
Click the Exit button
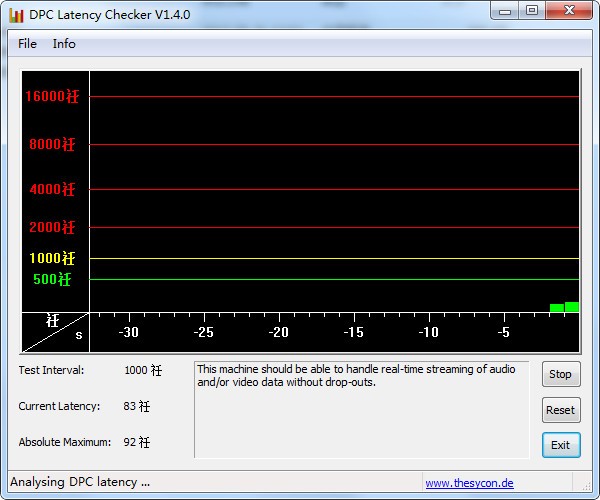[x=560, y=445]
